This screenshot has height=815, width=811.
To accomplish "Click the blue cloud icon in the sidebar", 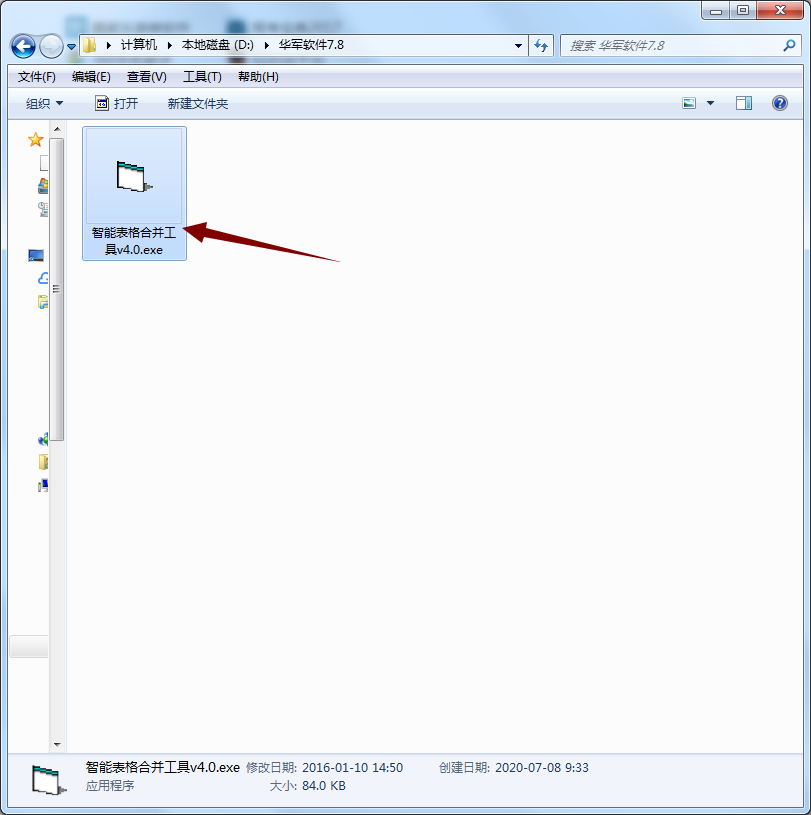I will (x=43, y=279).
